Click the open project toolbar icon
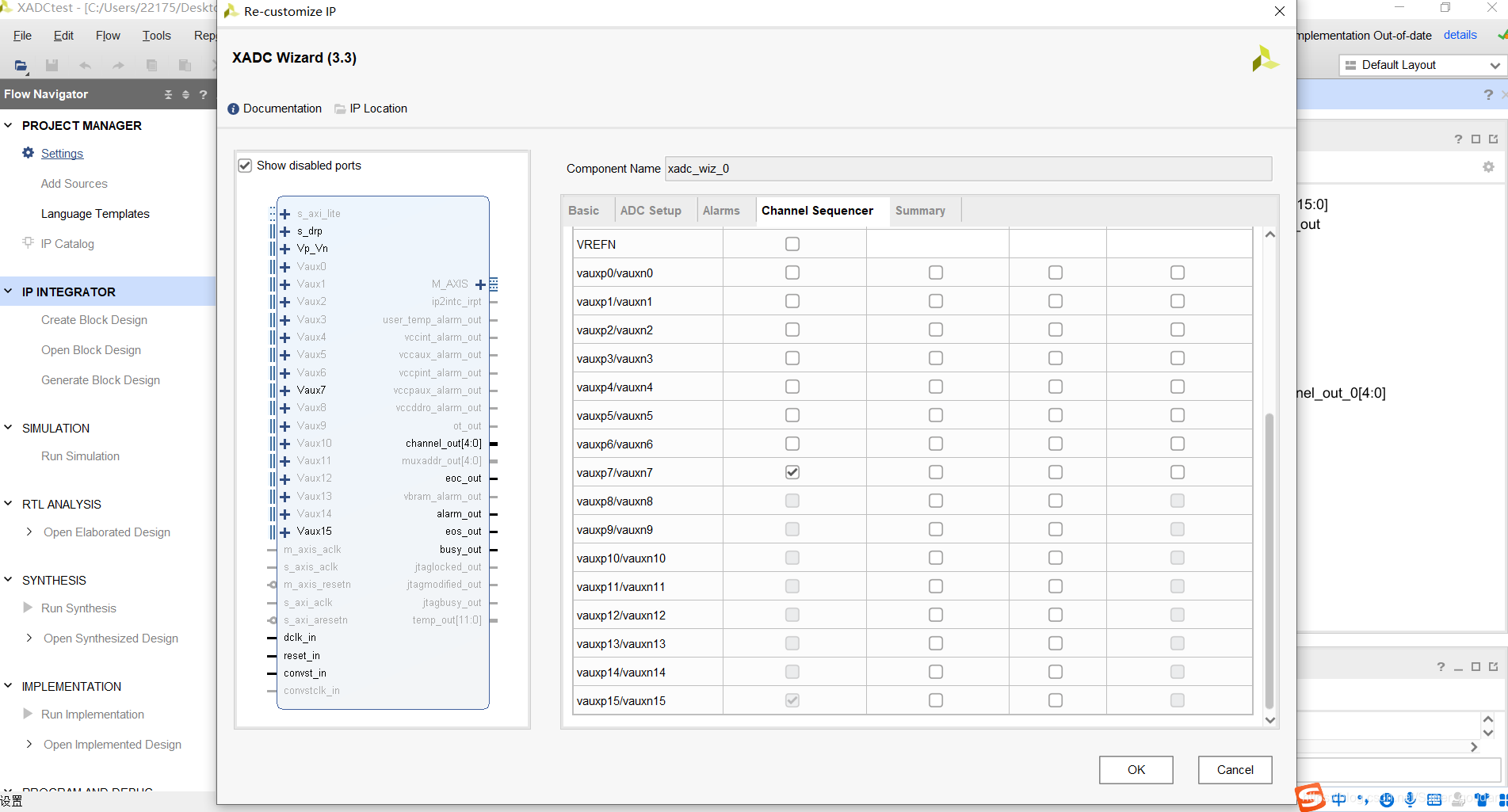Viewport: 1508px width, 812px height. [21, 66]
